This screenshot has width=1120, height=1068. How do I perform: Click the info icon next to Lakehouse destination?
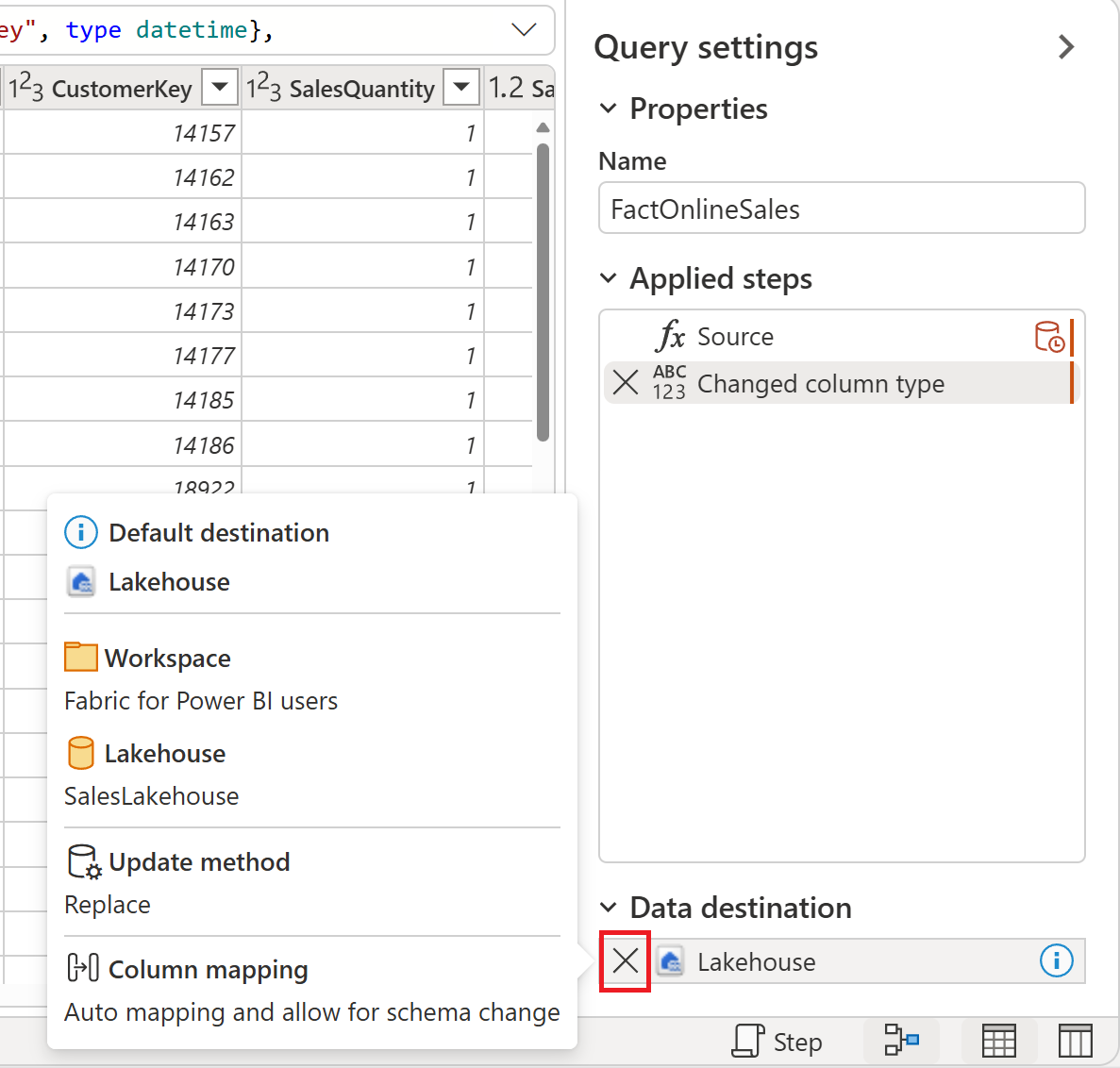(x=1056, y=961)
